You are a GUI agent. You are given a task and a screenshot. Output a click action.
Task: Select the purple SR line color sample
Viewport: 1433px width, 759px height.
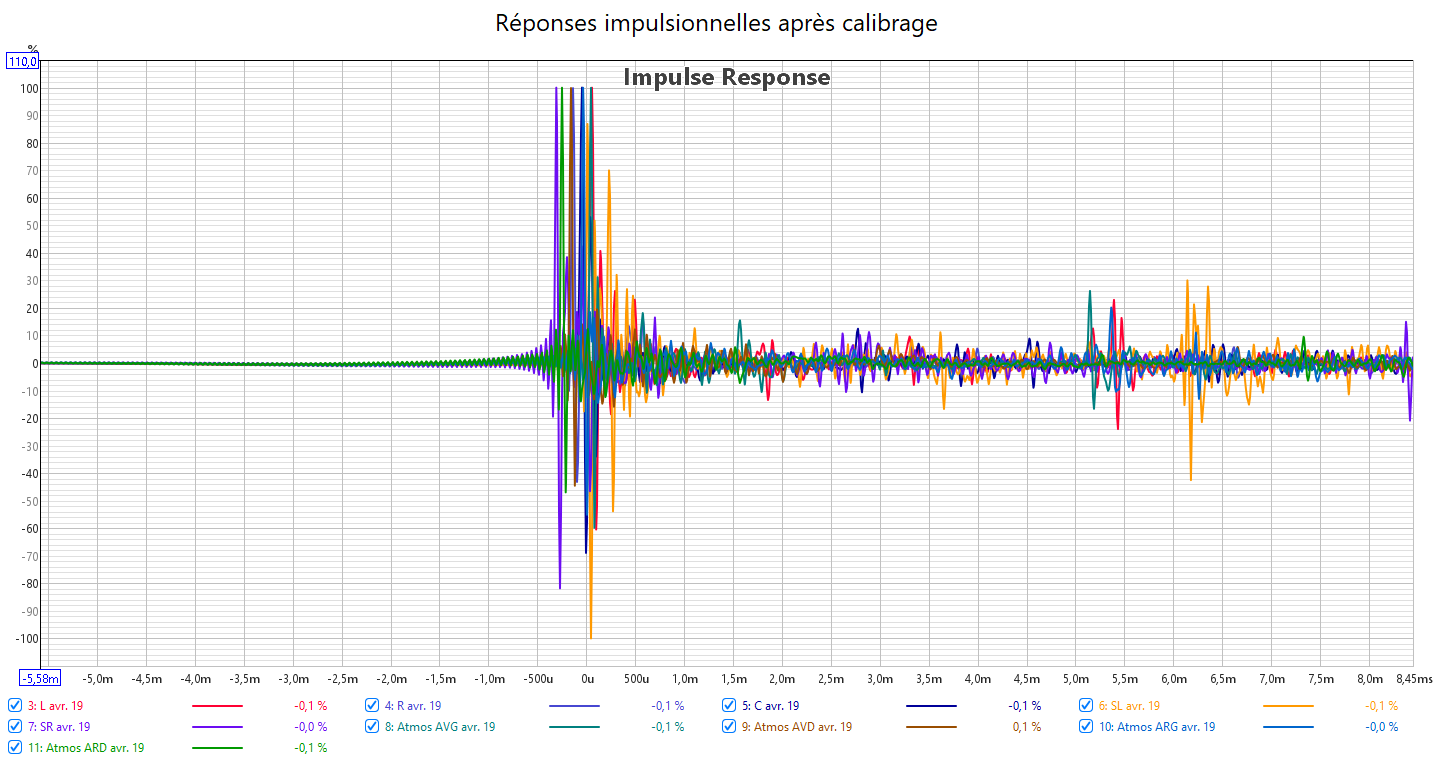(x=217, y=727)
